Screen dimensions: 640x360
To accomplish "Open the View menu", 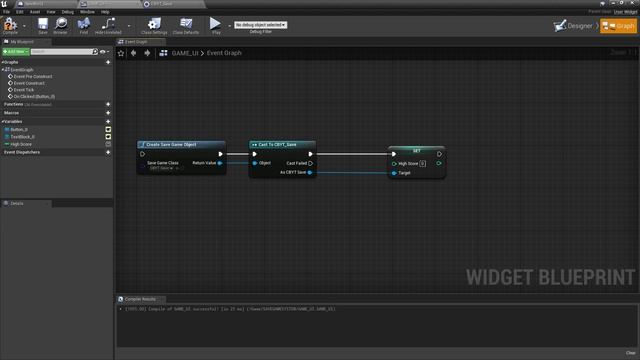I will click(x=51, y=12).
